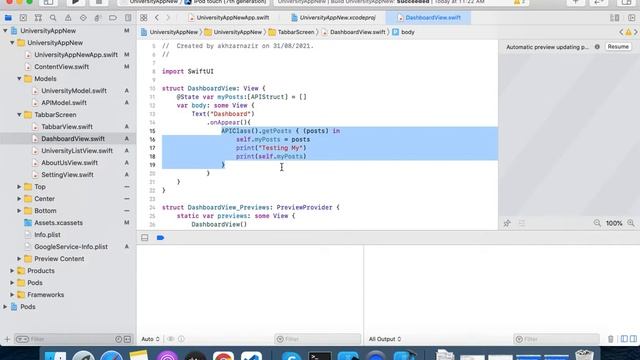Toggle variables view pane visibility
This screenshot has height=360, width=640.
click(624, 339)
